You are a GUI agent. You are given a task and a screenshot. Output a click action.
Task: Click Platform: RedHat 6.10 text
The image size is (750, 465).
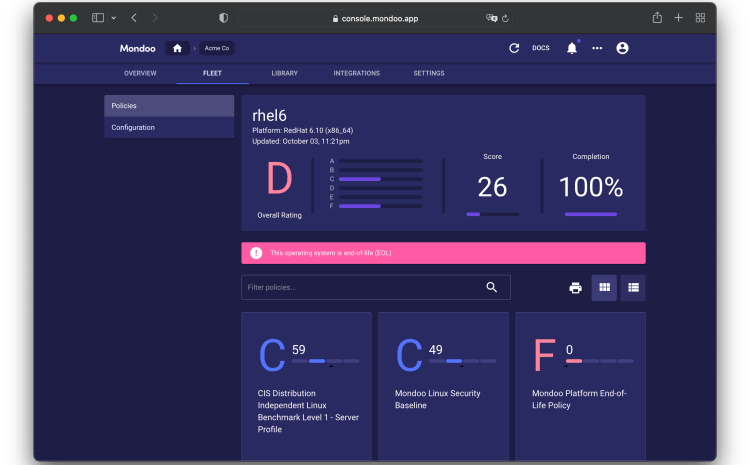pyautogui.click(x=303, y=131)
